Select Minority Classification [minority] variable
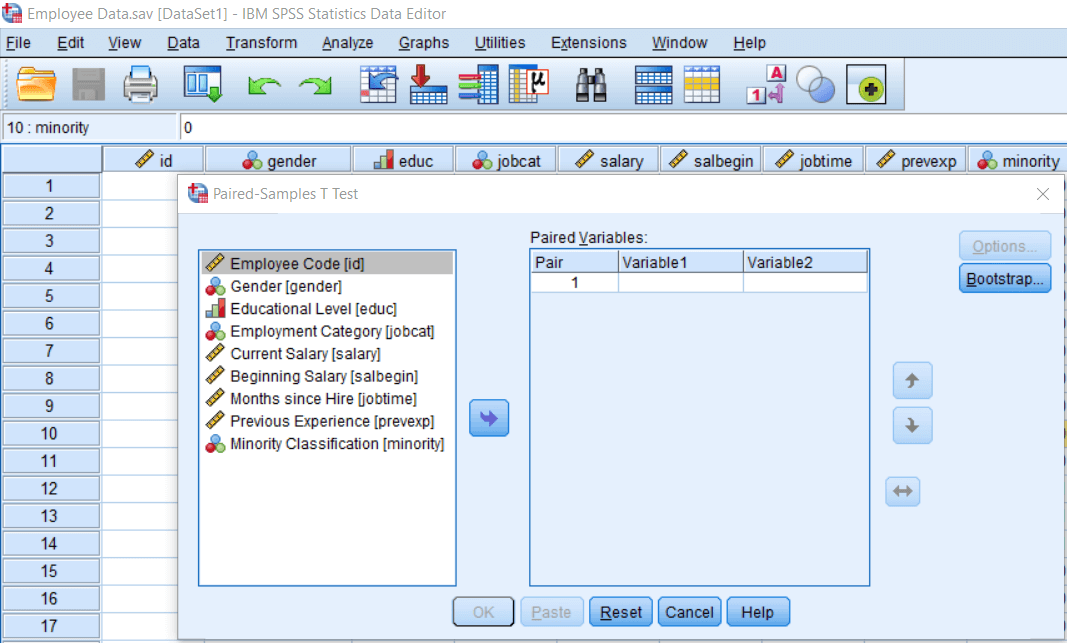The width and height of the screenshot is (1067, 643). point(327,444)
